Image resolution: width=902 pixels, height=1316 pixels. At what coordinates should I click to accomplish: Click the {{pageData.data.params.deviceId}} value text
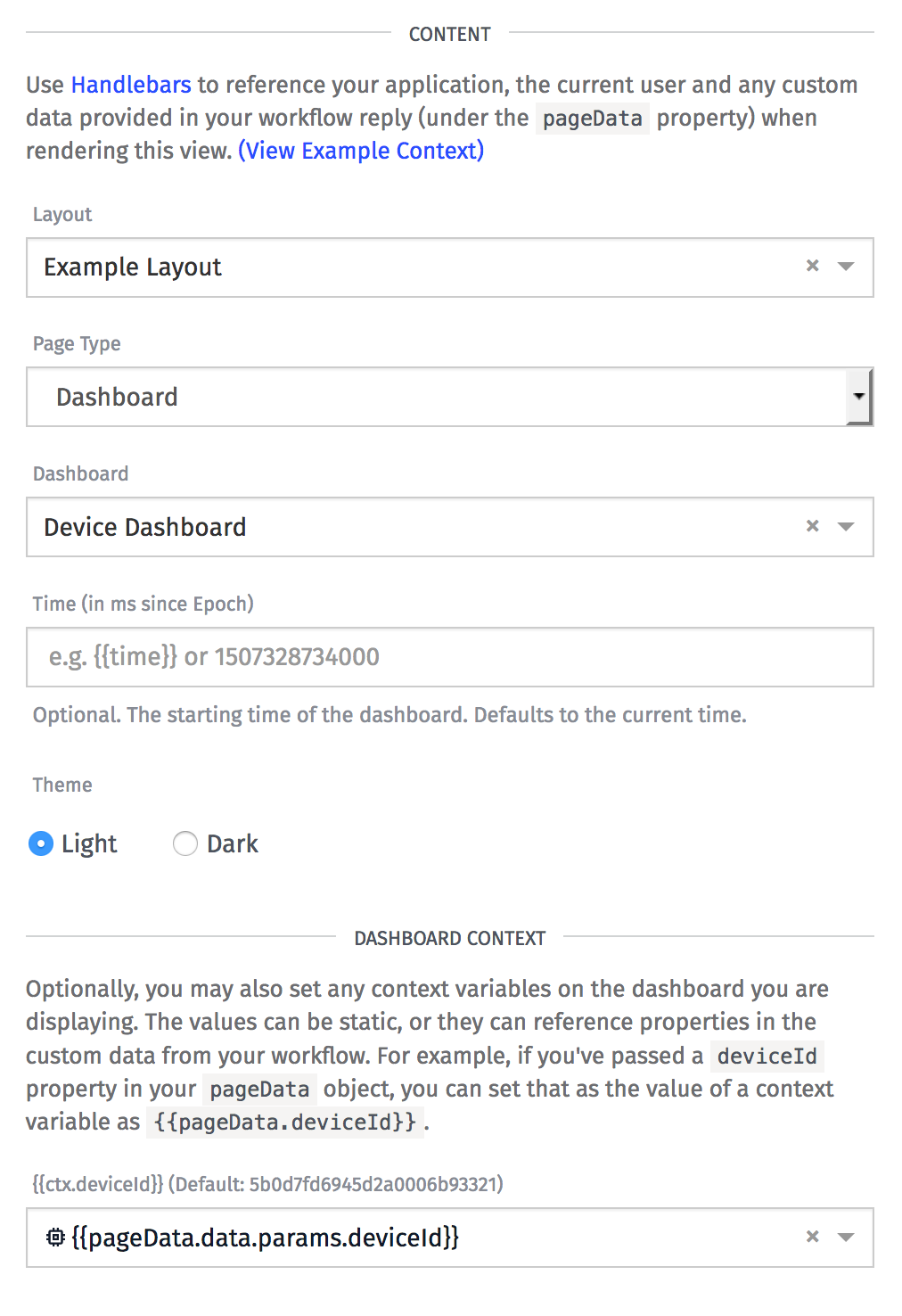point(265,1238)
